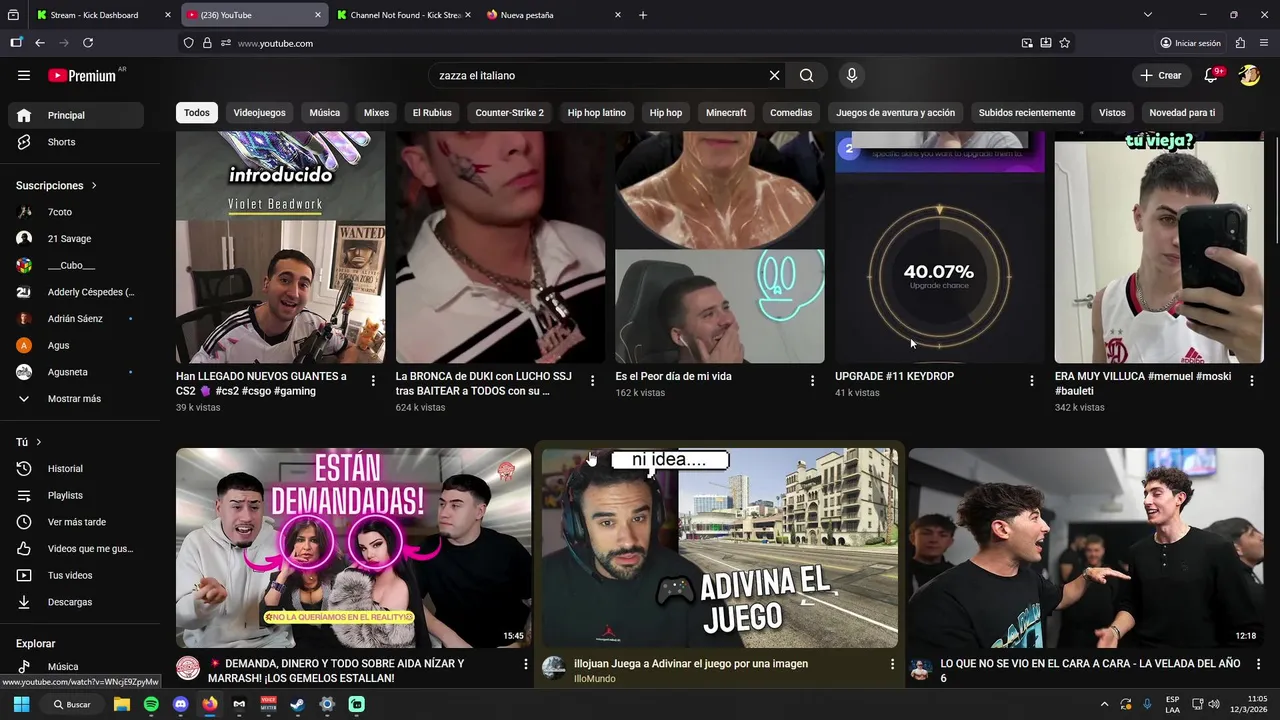This screenshot has width=1280, height=720.
Task: Open picture-in-picture icon in address bar
Action: point(1027,43)
